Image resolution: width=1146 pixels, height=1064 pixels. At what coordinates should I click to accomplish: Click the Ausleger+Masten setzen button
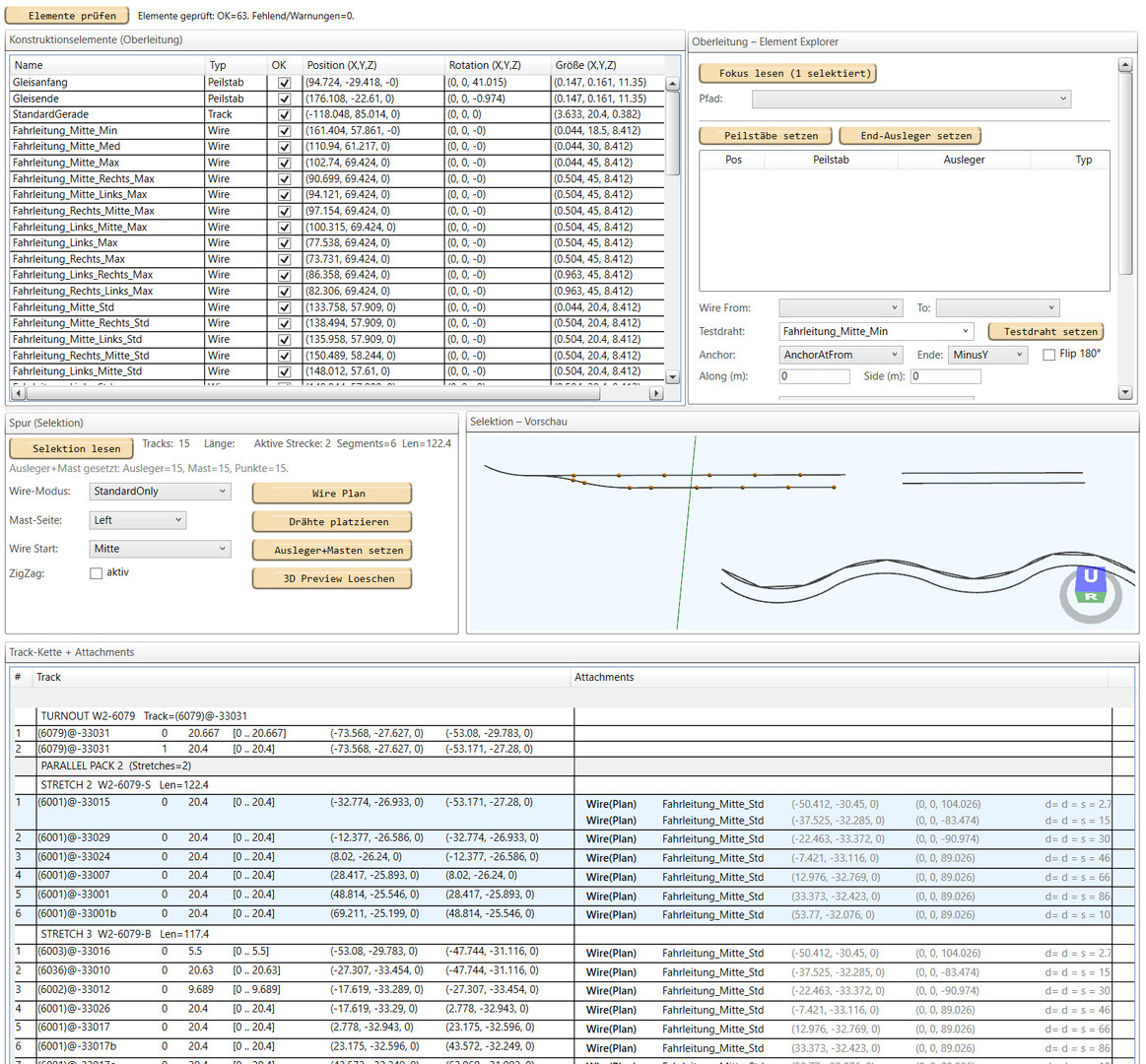332,551
